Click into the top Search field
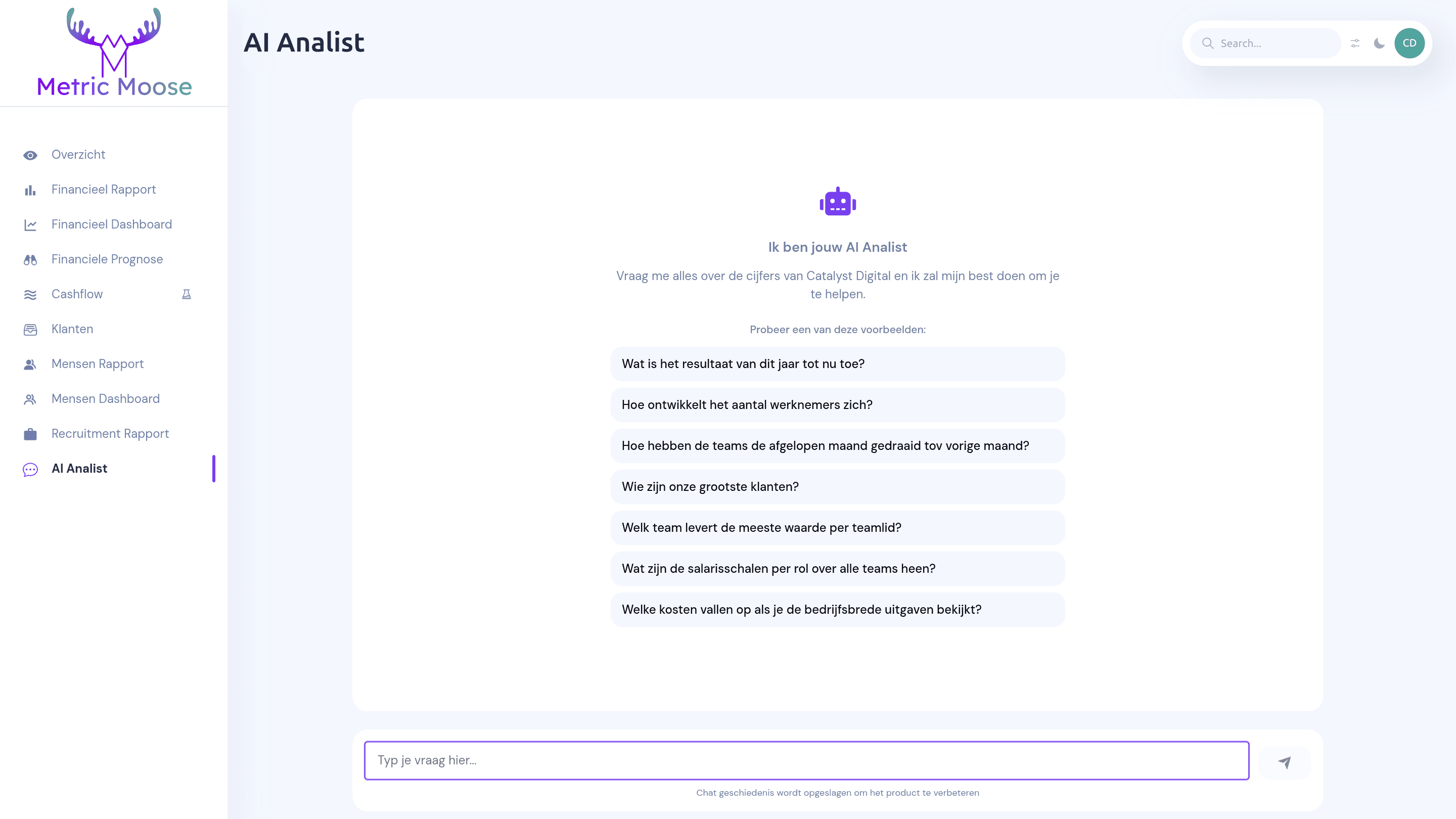1456x819 pixels. pos(1265,43)
